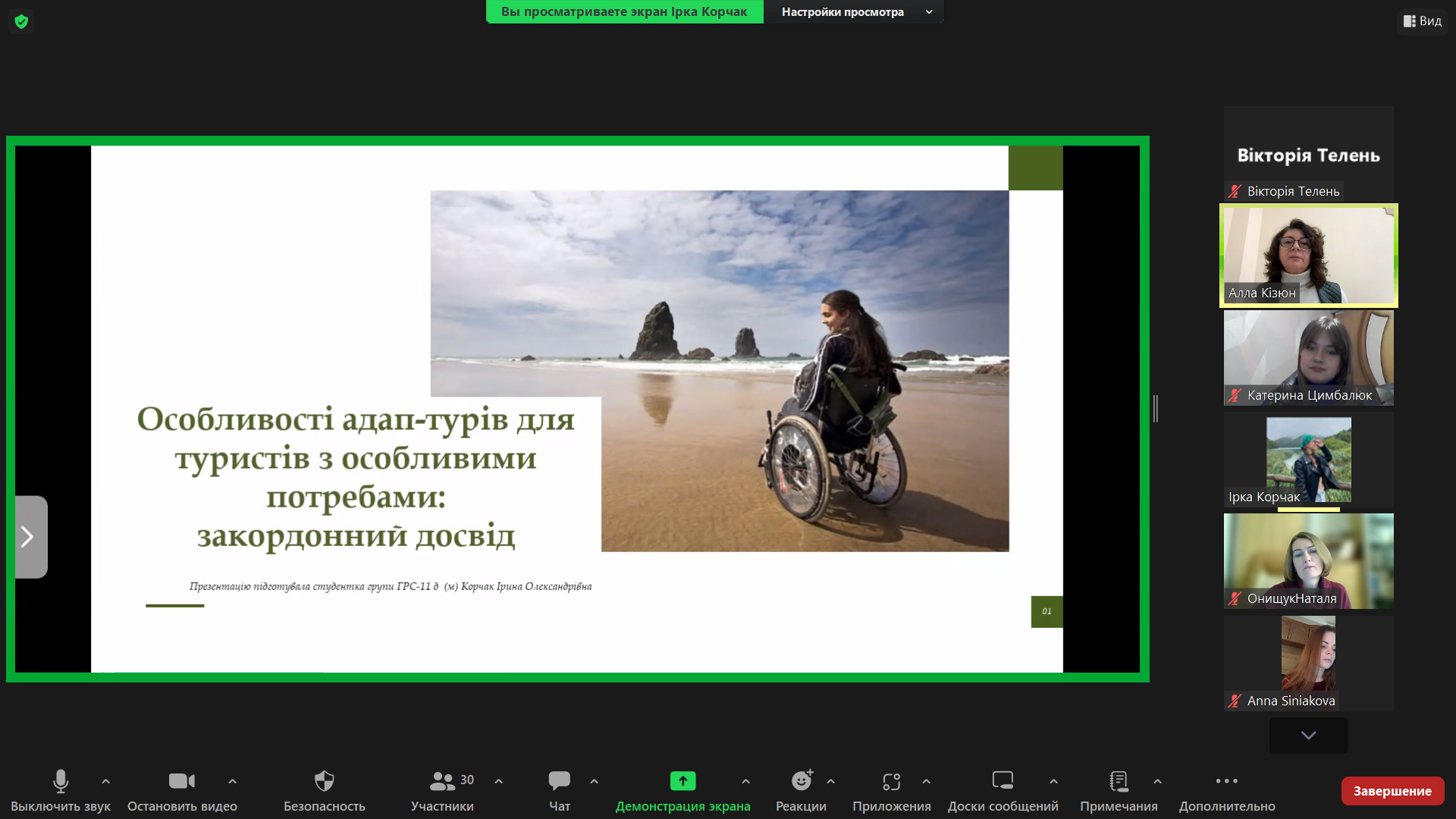Viewport: 1456px width, 819px height.
Task: Expand audio options arrow beside microphone
Action: 105,780
